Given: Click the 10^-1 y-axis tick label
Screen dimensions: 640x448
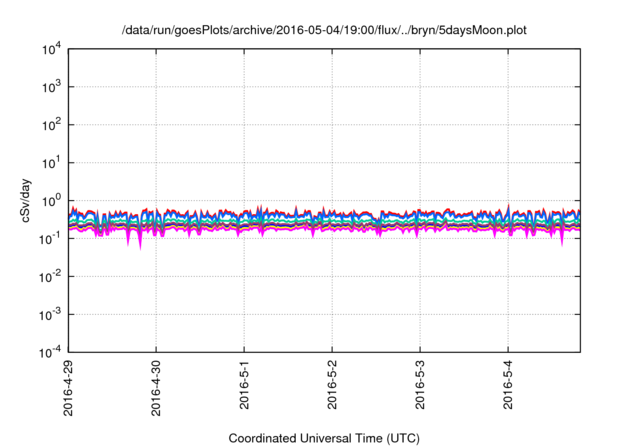Looking at the screenshot, I should coord(50,239).
